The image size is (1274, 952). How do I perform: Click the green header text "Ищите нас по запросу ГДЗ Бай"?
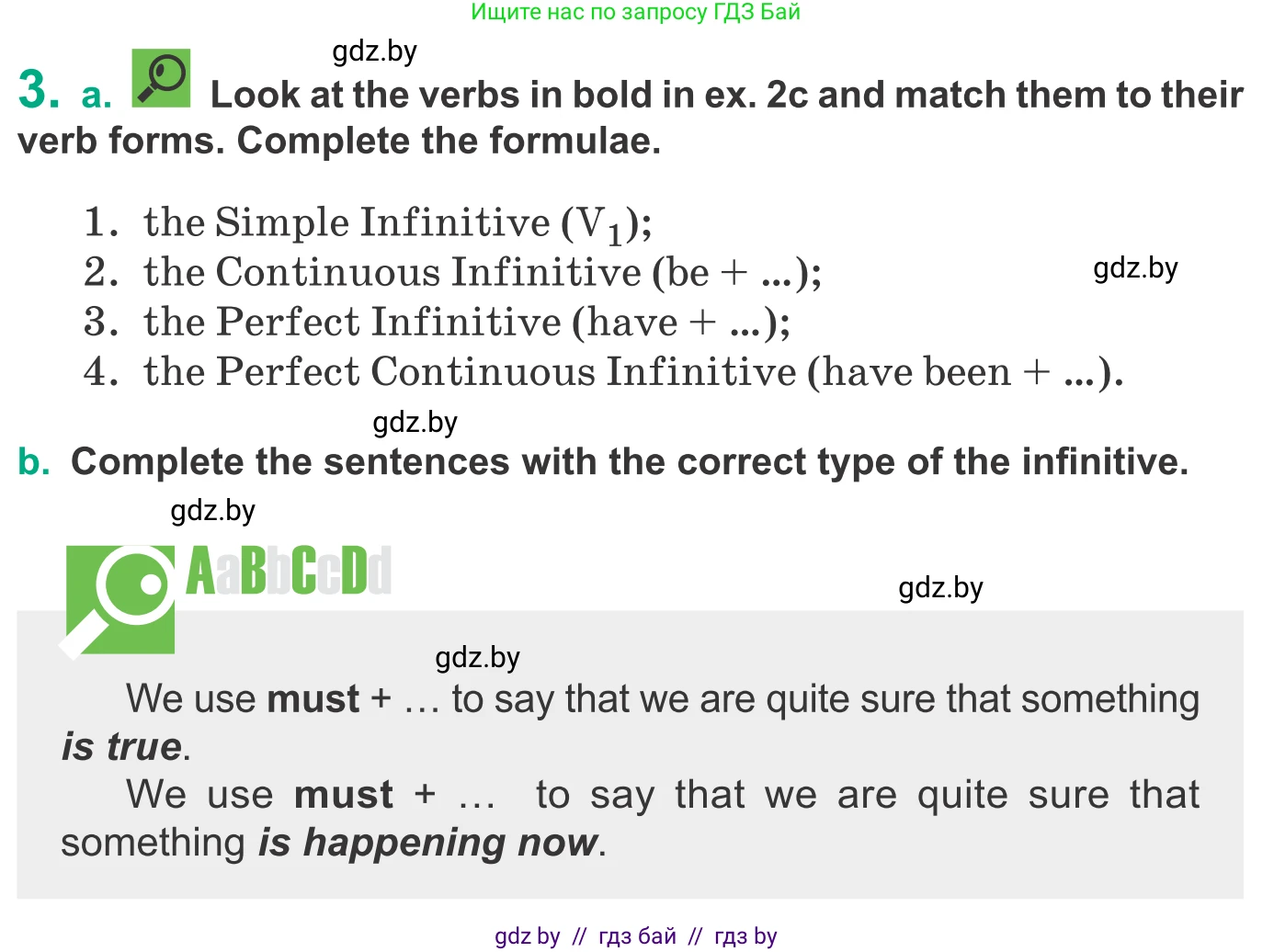point(635,12)
